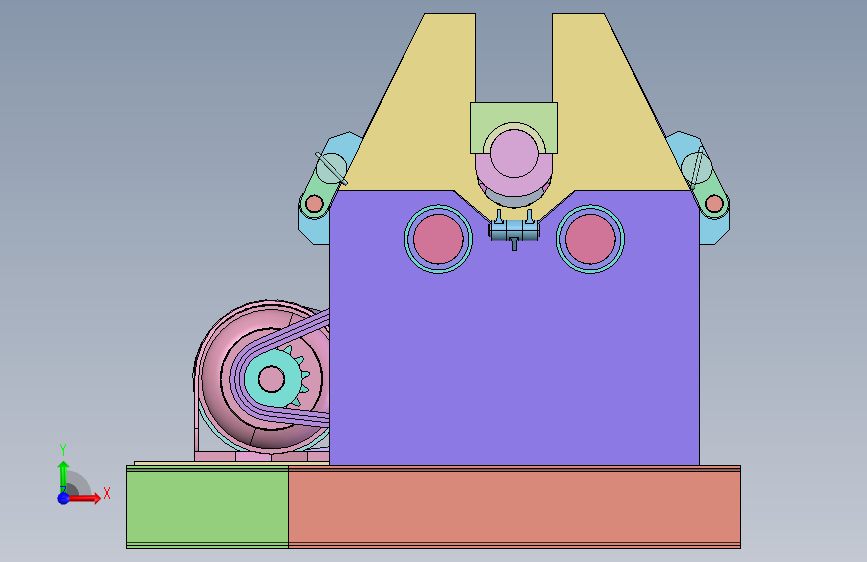Image resolution: width=867 pixels, height=562 pixels.
Task: Select the pink hub at sprocket center
Action: coord(271,379)
